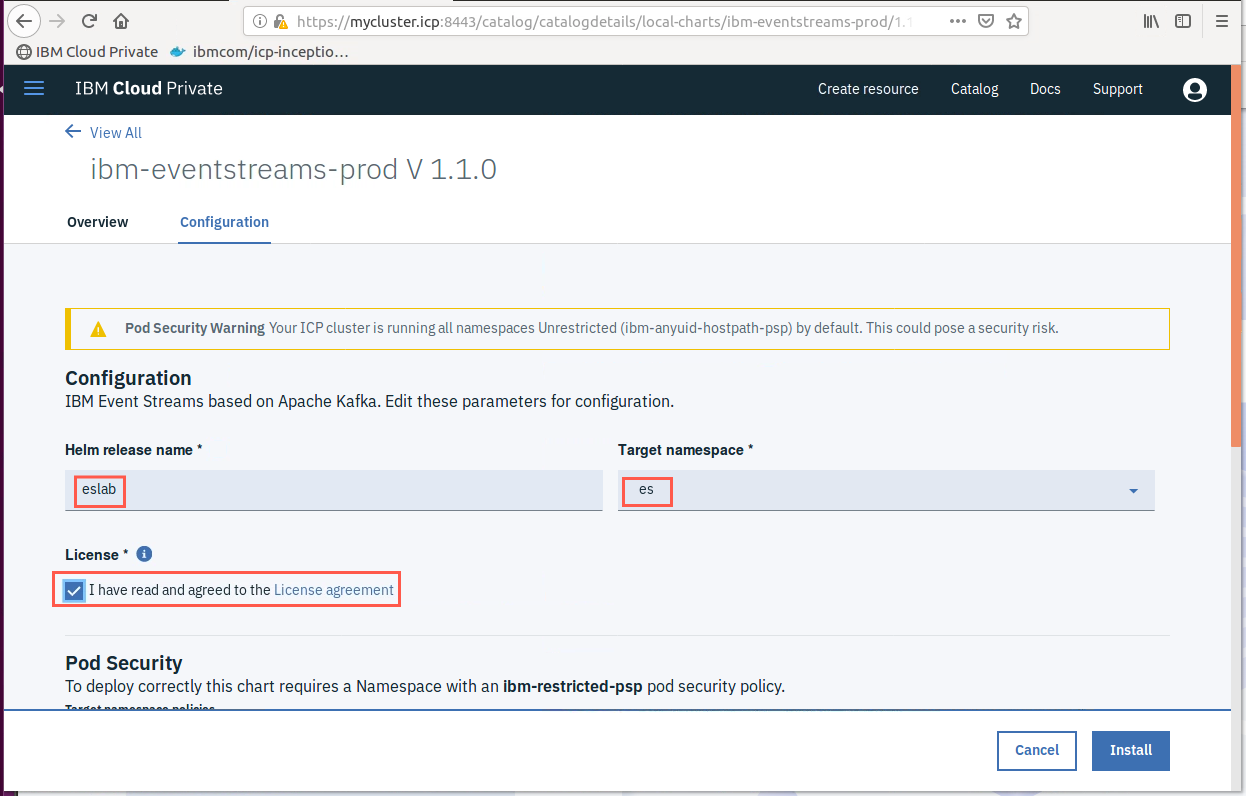Open the Catalog header link
The width and height of the screenshot is (1246, 796).
(974, 89)
